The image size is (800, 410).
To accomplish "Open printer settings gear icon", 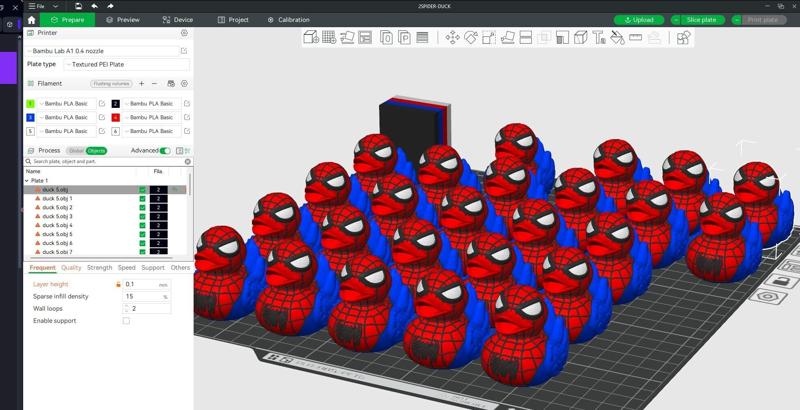I will tap(184, 33).
